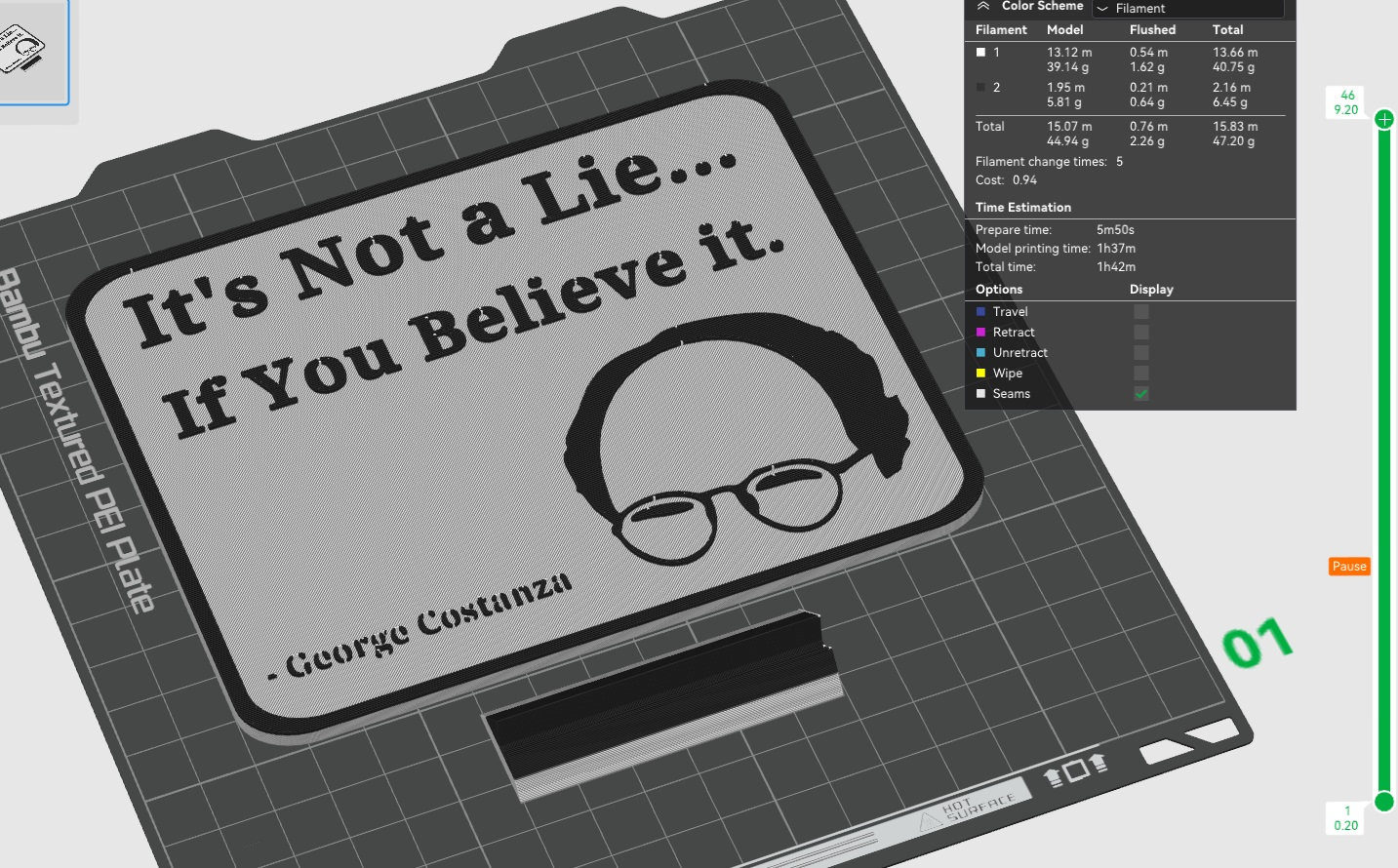This screenshot has height=868, width=1398.
Task: Click the Filament 2 model 1.95 m value
Action: pyautogui.click(x=1065, y=88)
